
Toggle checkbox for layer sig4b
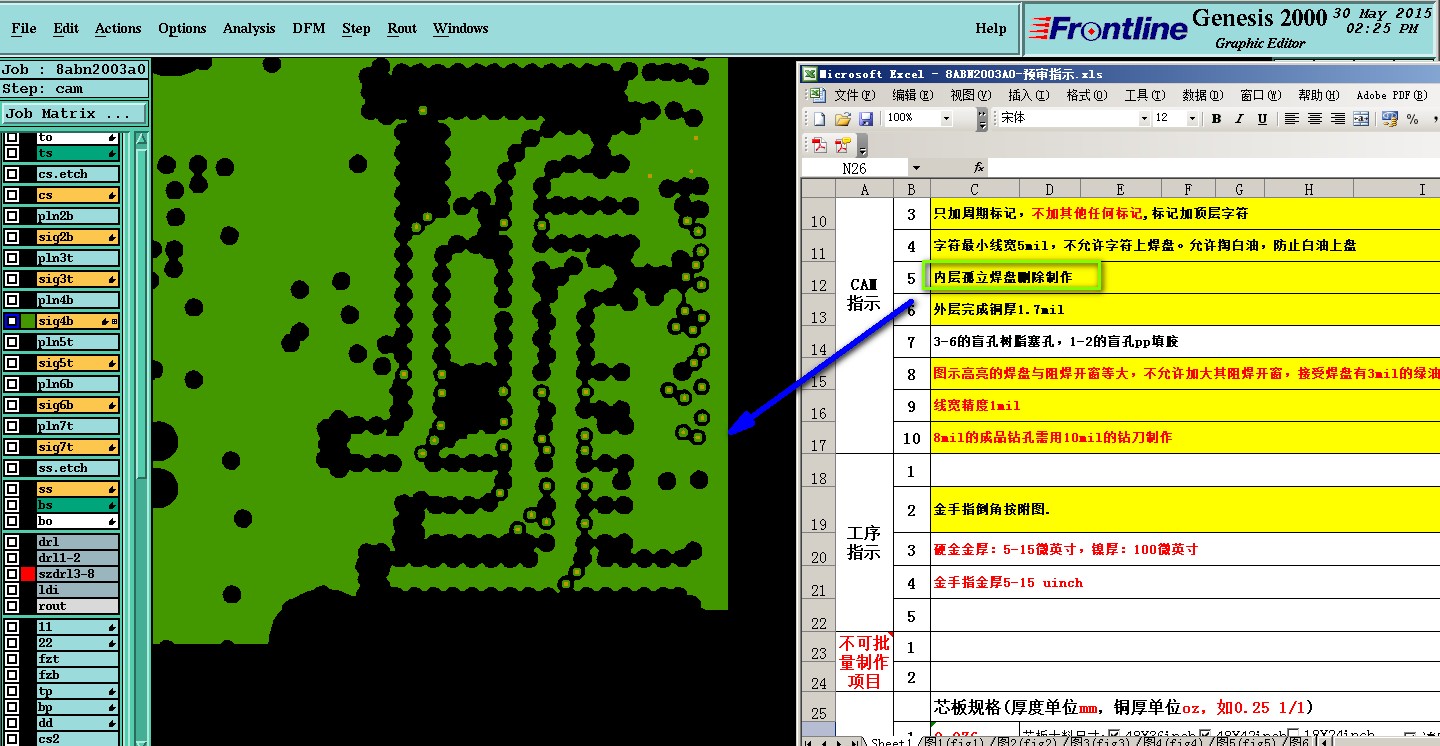coord(12,321)
